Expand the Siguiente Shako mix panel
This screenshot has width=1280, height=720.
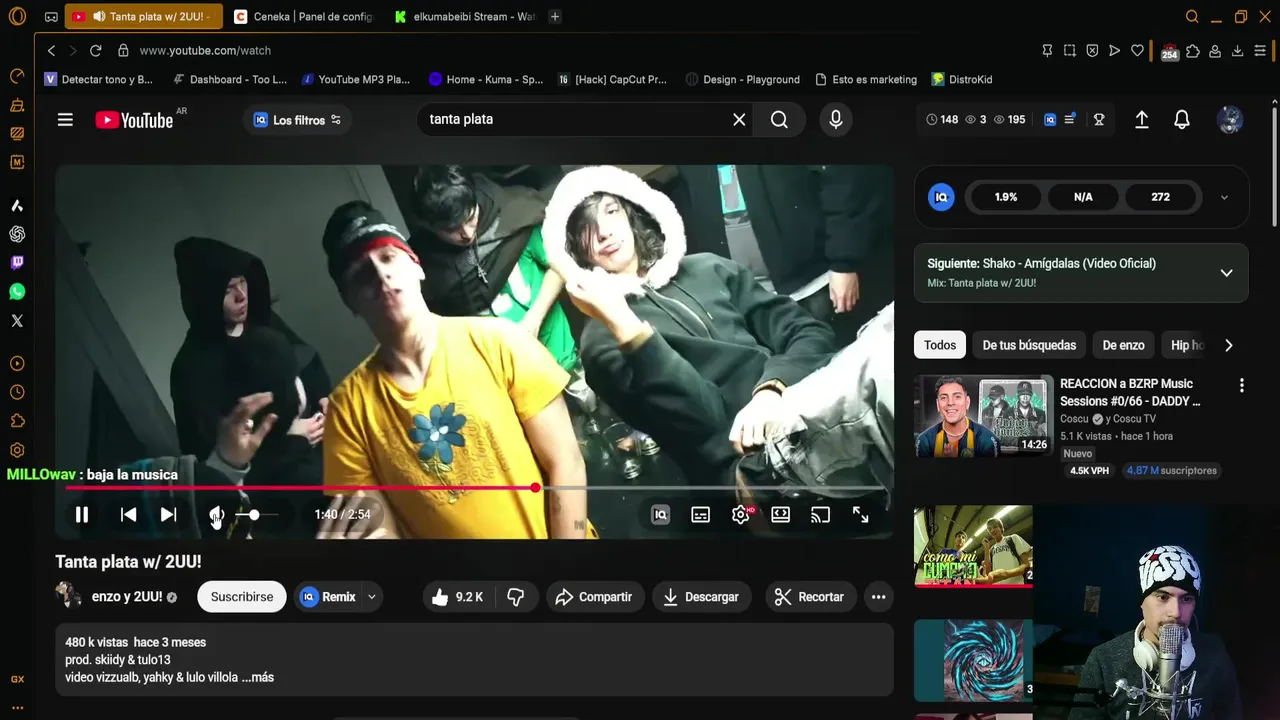[x=1226, y=273]
